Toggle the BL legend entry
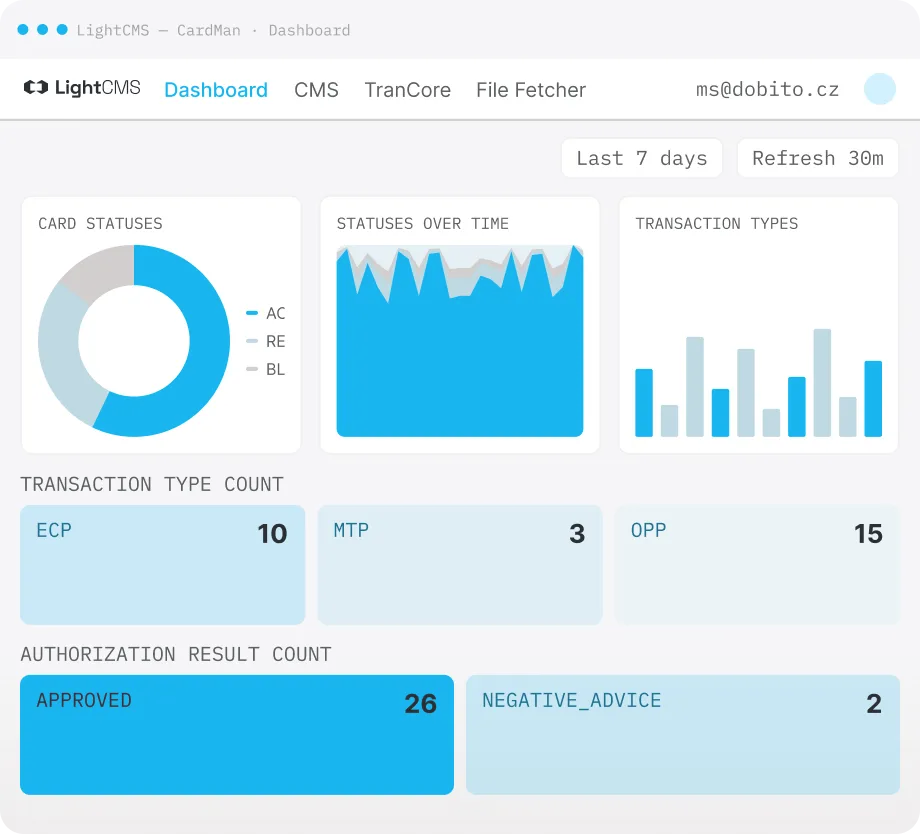 [x=266, y=369]
